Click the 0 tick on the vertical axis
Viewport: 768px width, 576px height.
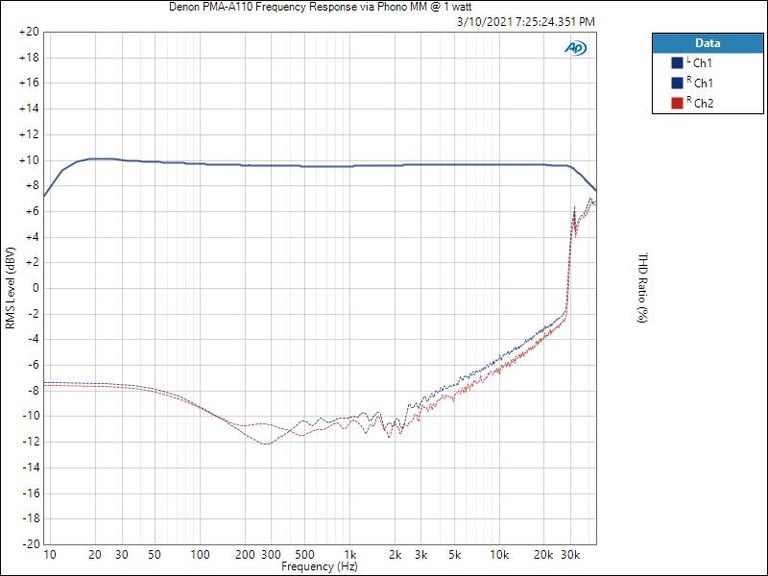(x=33, y=288)
